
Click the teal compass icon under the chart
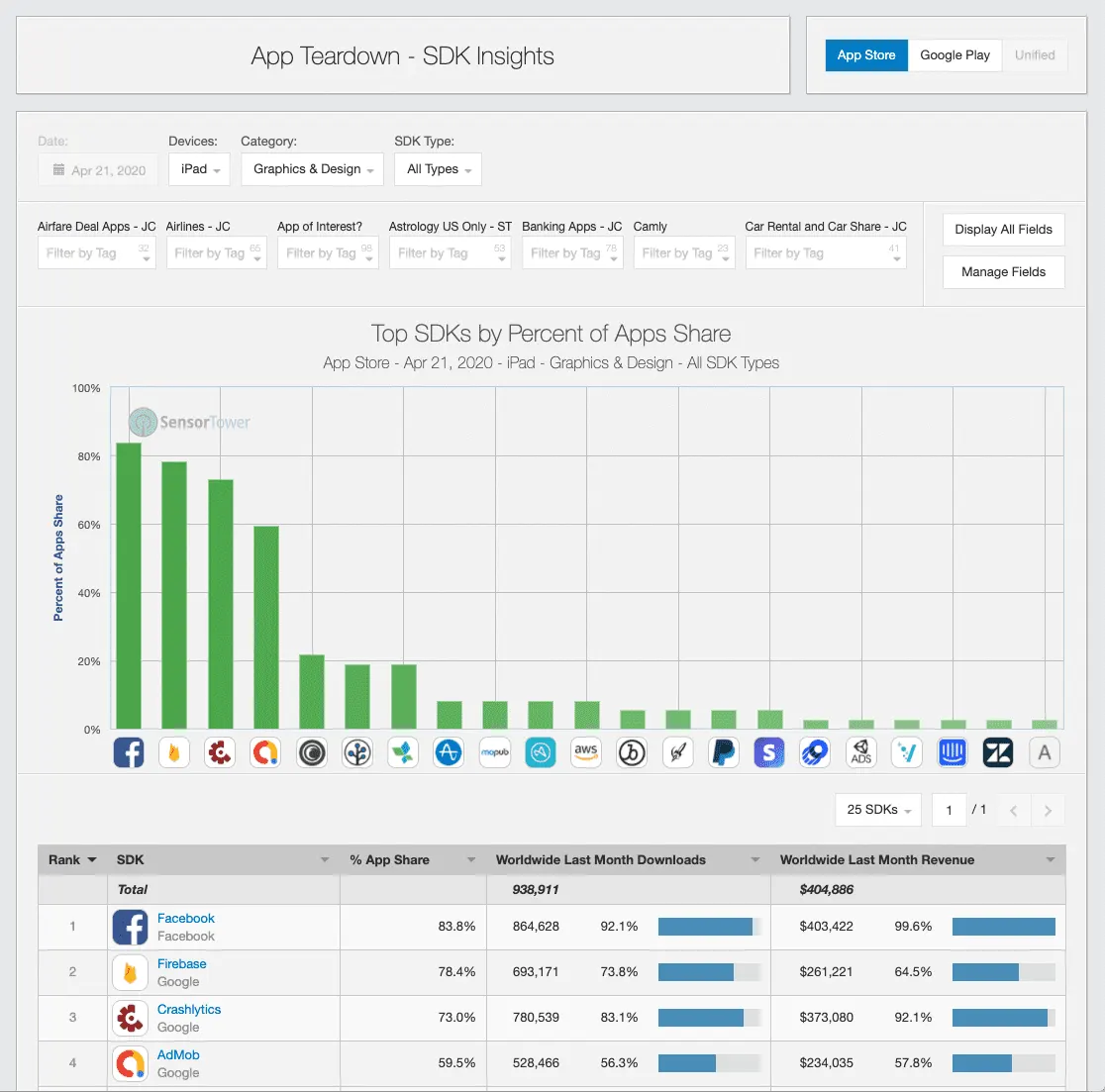click(x=541, y=752)
